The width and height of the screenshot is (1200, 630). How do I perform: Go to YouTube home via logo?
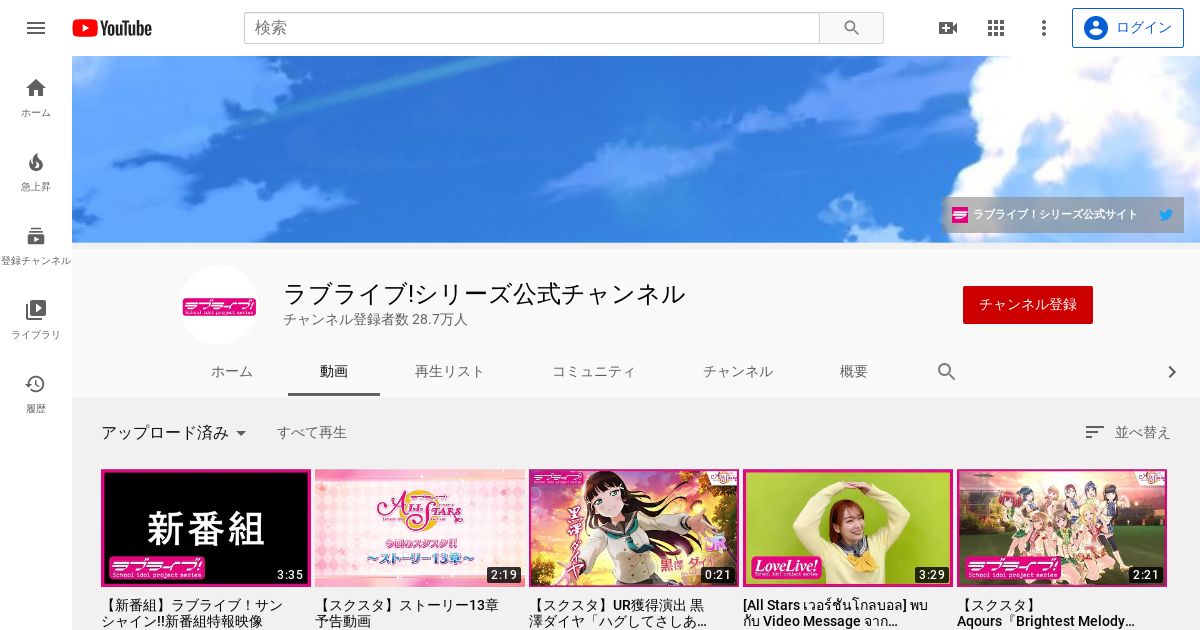112,28
